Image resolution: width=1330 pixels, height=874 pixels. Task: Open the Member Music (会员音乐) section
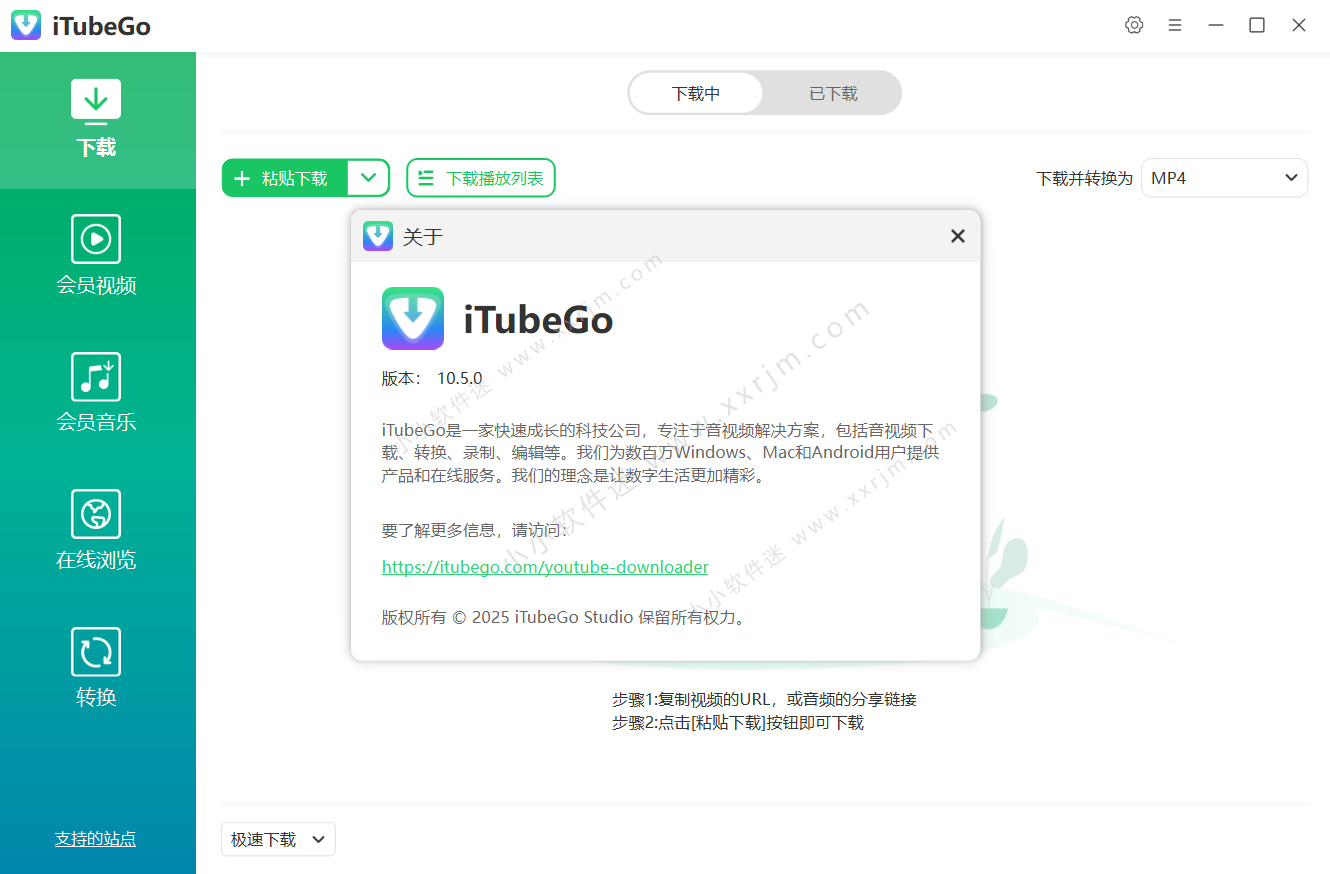tap(96, 393)
